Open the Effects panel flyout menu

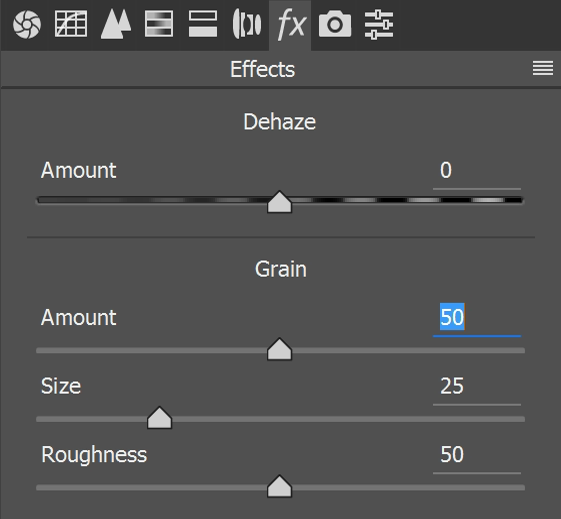(543, 68)
